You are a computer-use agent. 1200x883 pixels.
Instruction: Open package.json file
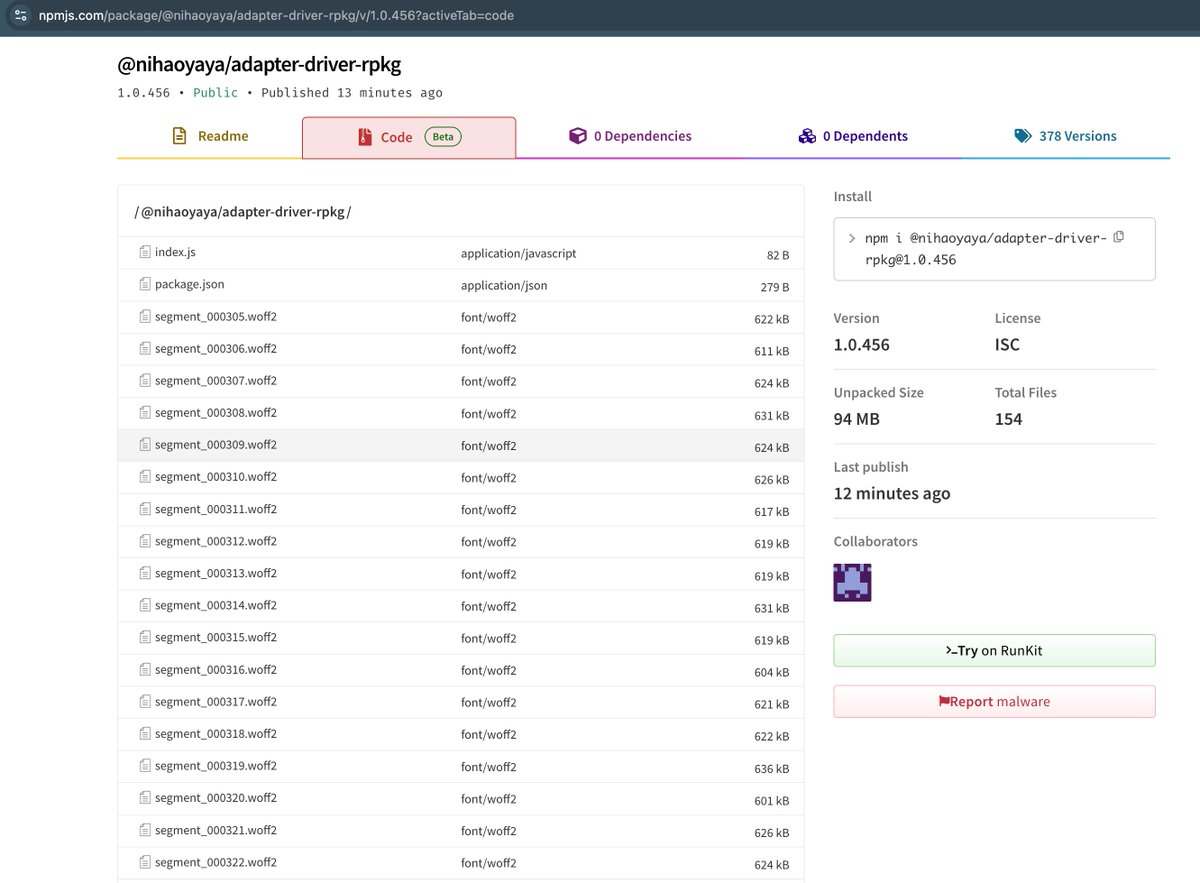tap(190, 285)
